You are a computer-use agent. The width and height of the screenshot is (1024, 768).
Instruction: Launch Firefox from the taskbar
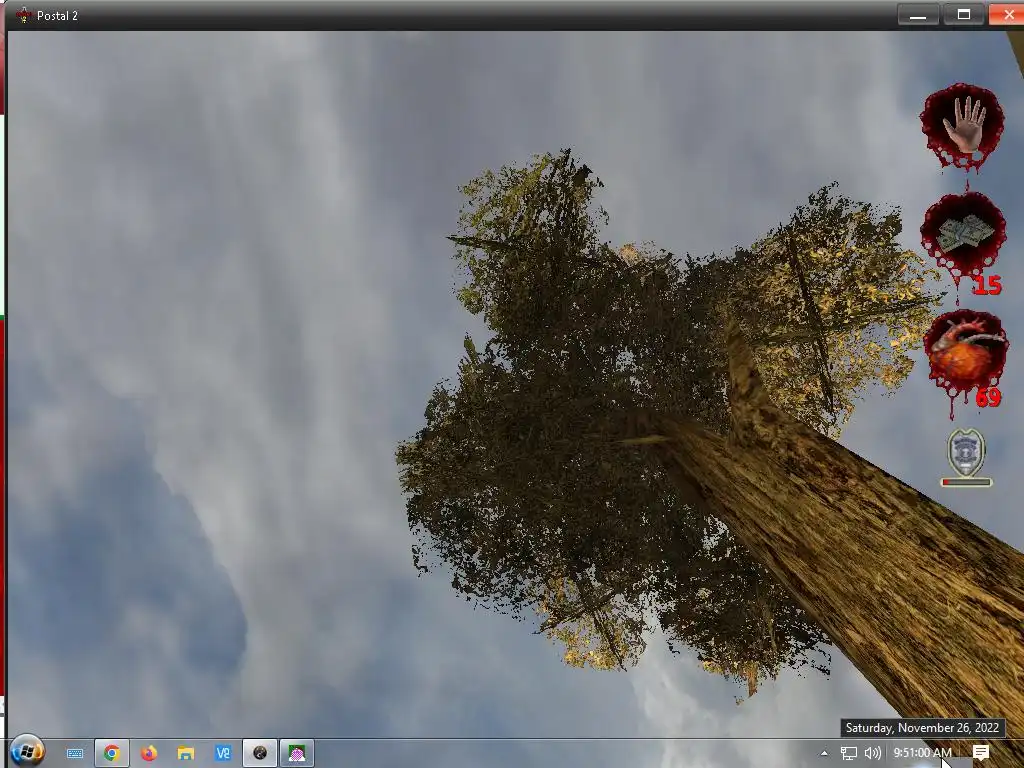pos(149,753)
